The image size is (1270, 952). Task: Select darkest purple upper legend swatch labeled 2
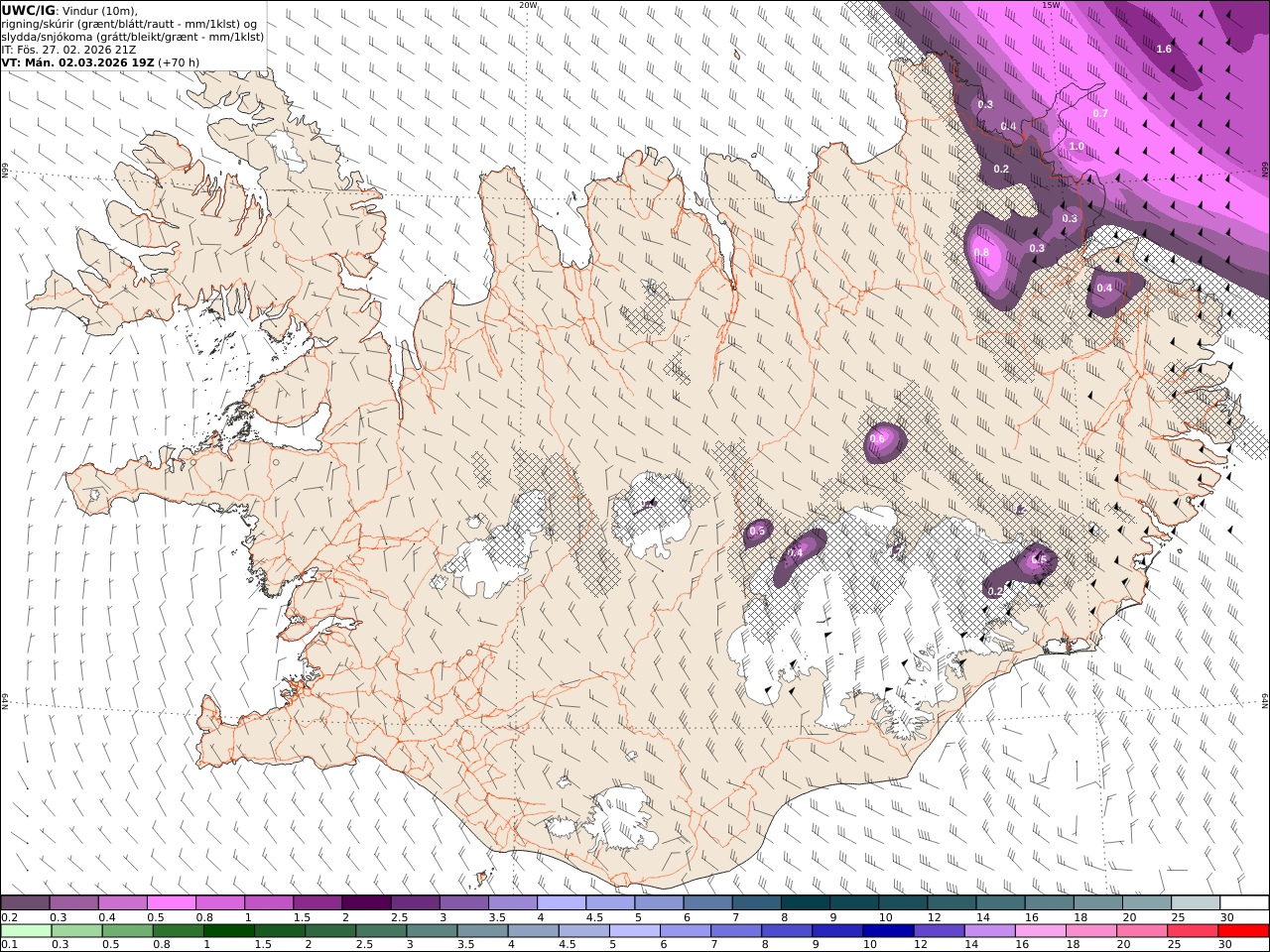366,903
